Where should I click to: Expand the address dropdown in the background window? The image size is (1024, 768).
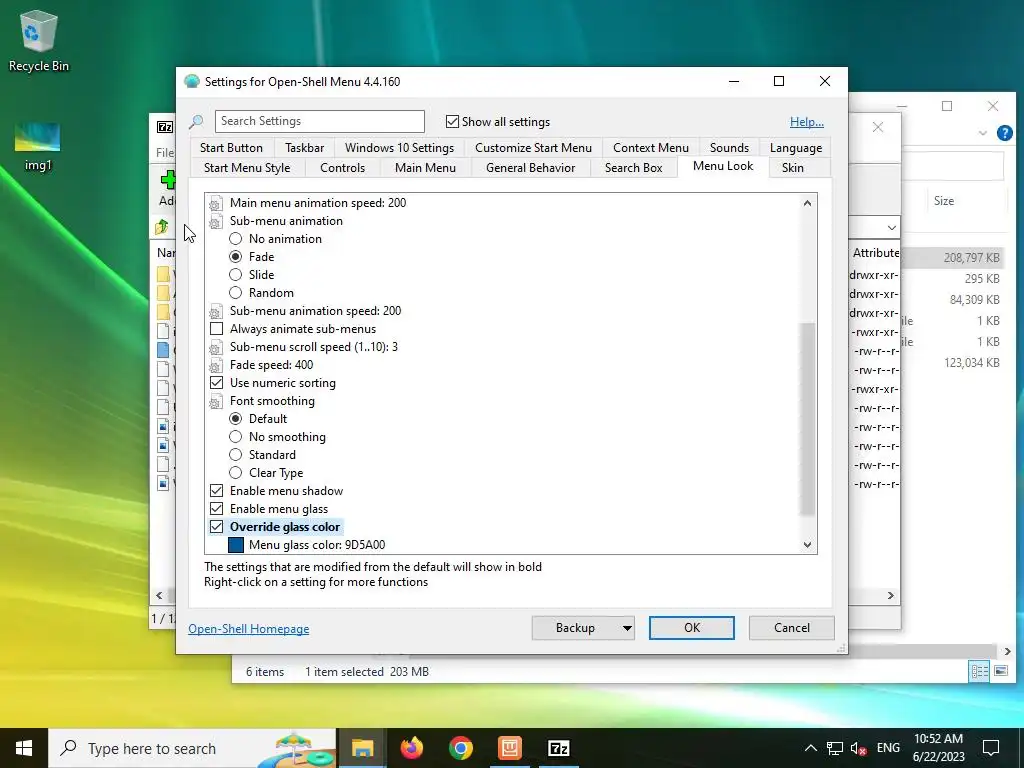pyautogui.click(x=891, y=227)
